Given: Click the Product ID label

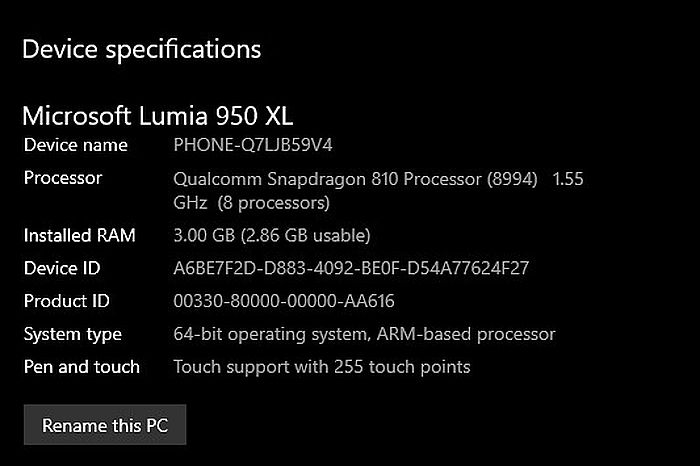Looking at the screenshot, I should pos(67,301).
